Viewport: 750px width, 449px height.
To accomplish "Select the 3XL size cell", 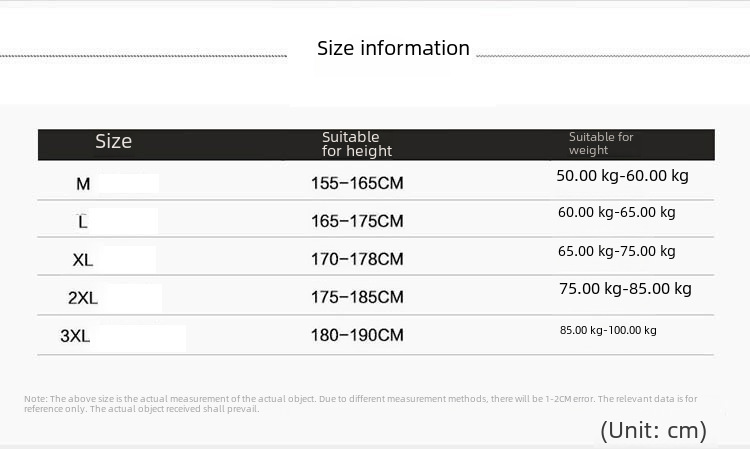I will (x=75, y=336).
